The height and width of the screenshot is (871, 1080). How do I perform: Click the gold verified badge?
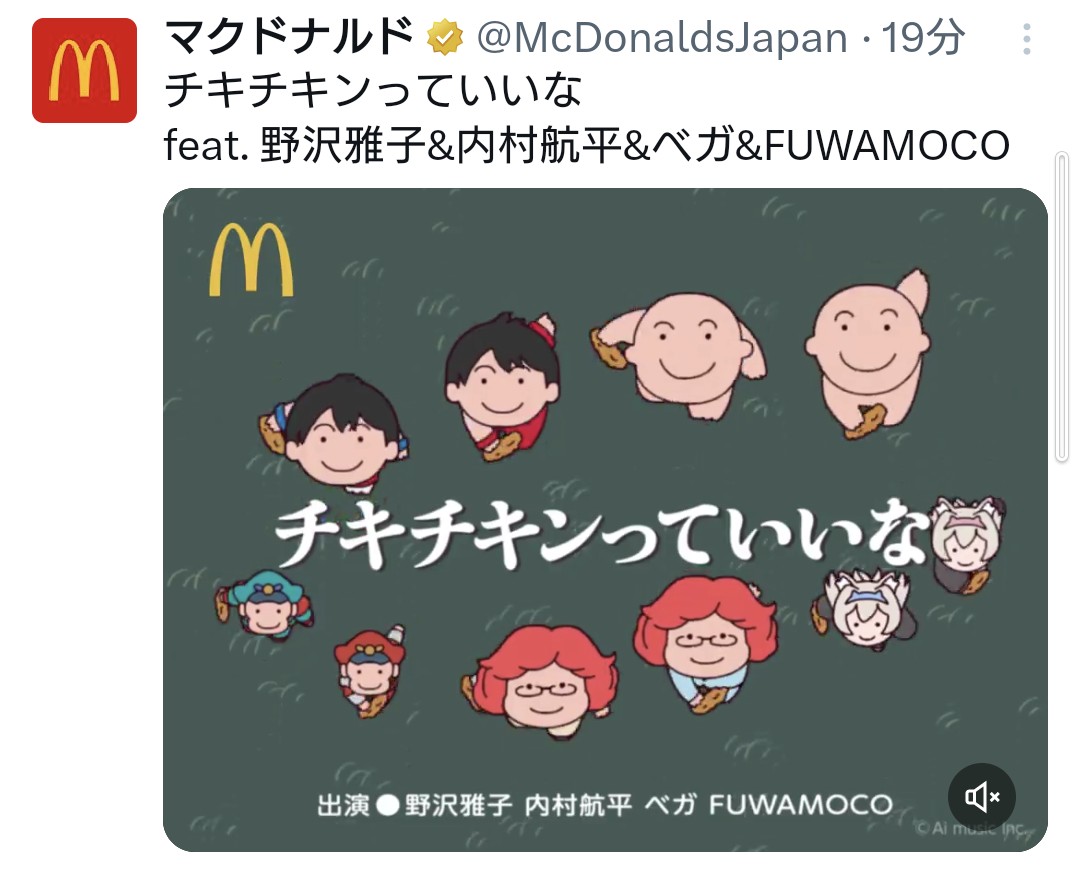pyautogui.click(x=445, y=37)
